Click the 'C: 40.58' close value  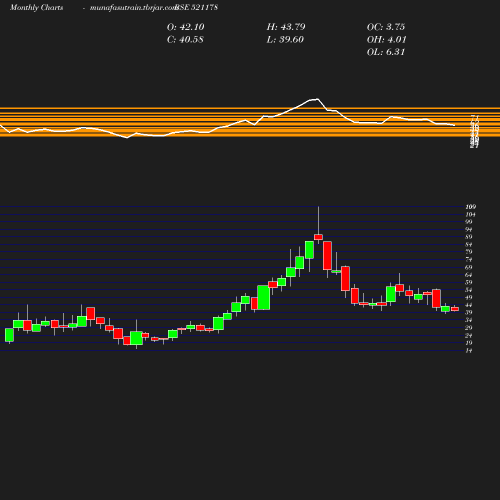pyautogui.click(x=185, y=40)
